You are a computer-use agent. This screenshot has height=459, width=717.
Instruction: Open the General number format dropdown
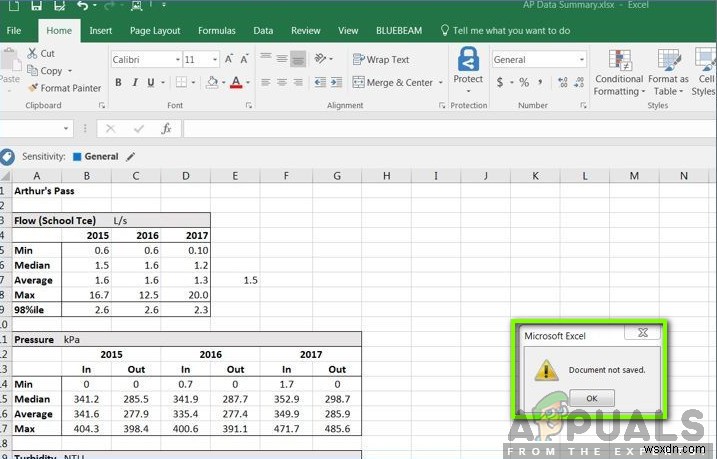coord(582,59)
